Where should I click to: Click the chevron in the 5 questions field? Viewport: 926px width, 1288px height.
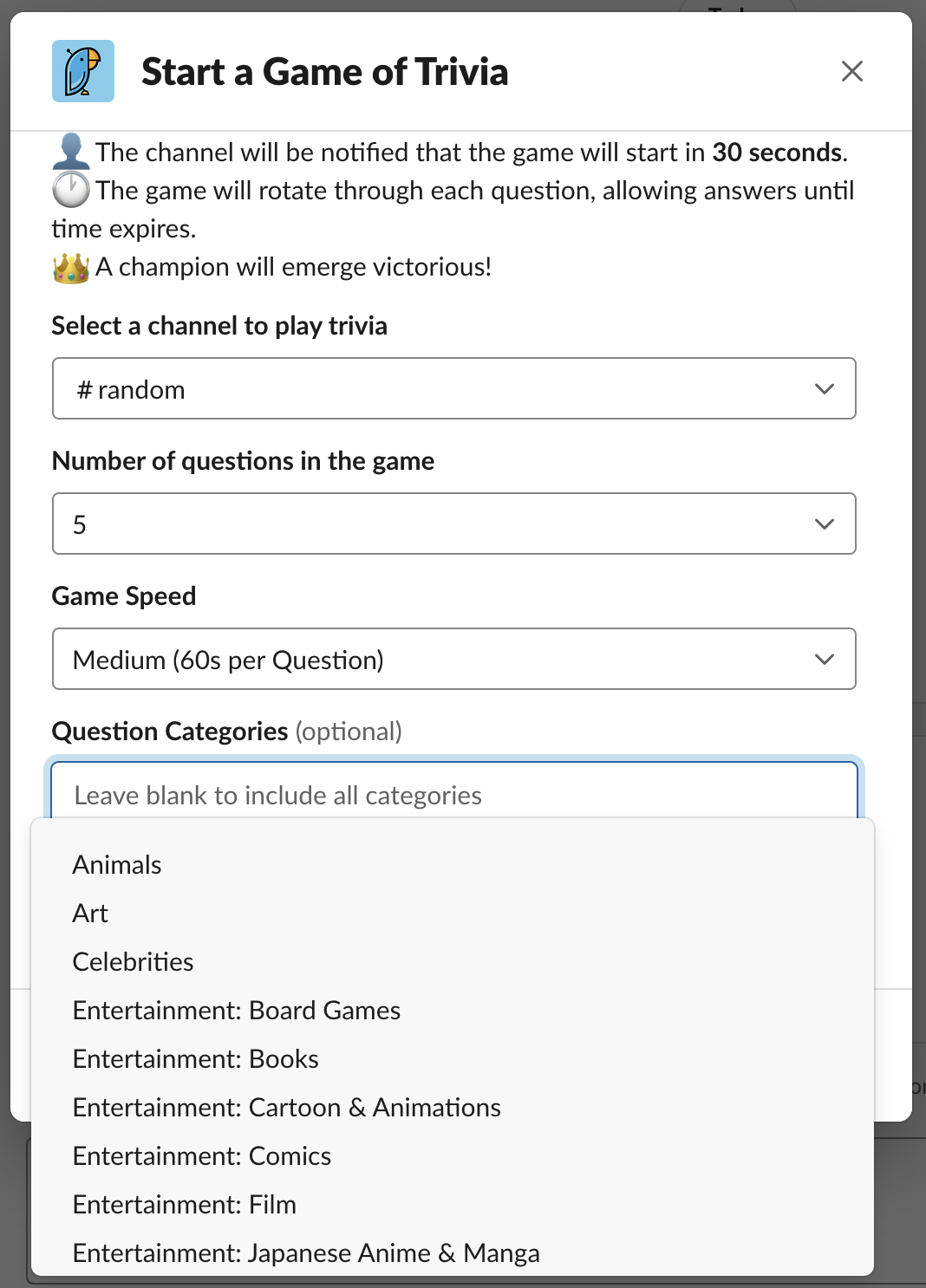(x=825, y=524)
